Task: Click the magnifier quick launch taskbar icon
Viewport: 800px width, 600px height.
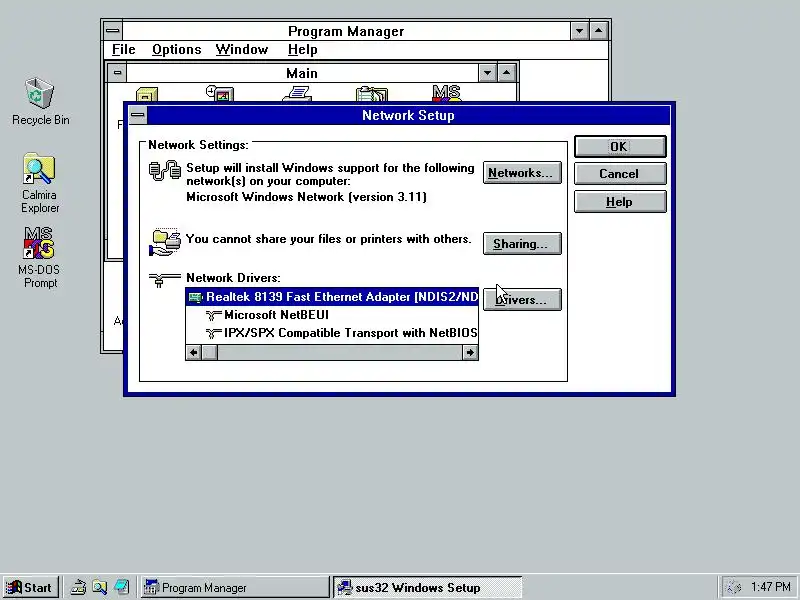Action: pyautogui.click(x=100, y=588)
